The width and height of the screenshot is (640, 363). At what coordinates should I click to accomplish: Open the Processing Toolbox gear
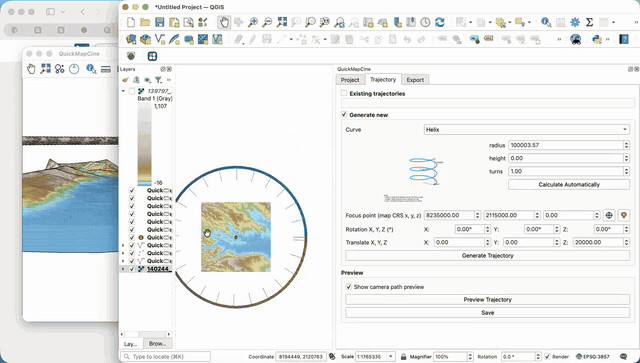pyautogui.click(x=575, y=22)
